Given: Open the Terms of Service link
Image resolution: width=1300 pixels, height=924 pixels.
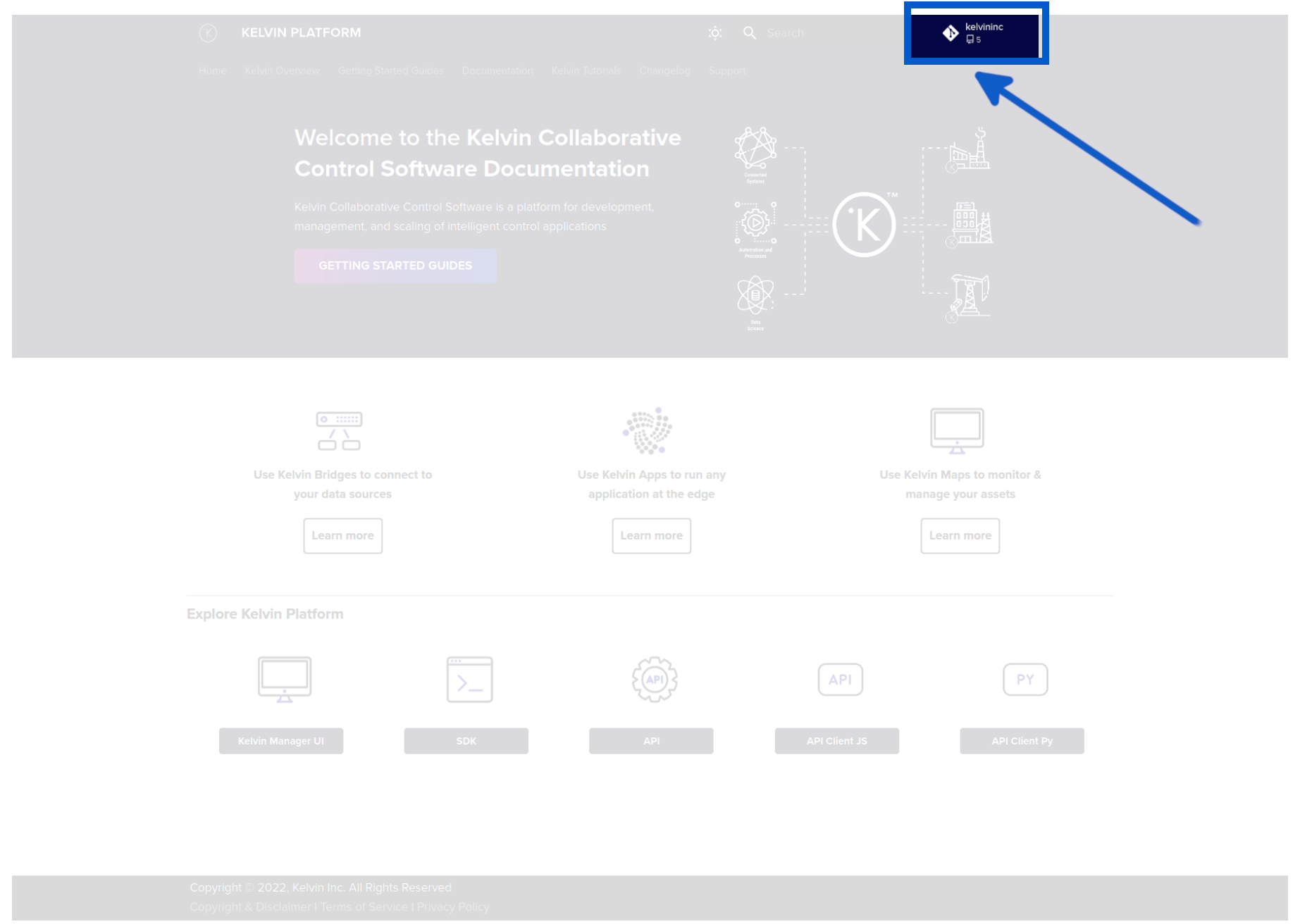Looking at the screenshot, I should pos(363,907).
